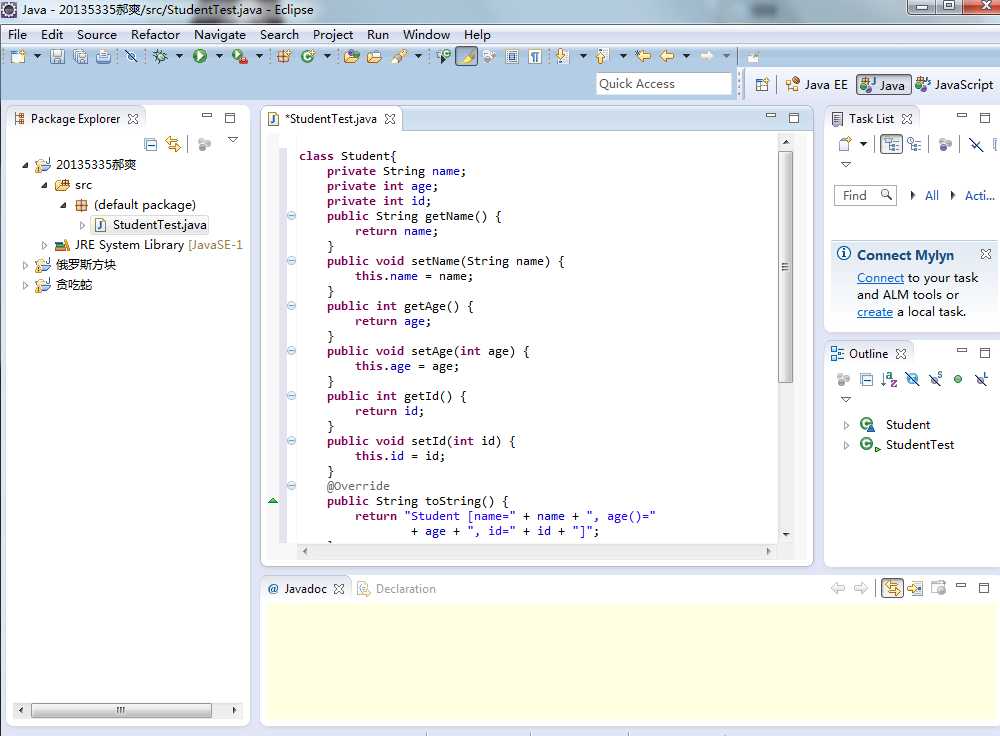Click the Open Type icon
1000x736 pixels.
351,57
